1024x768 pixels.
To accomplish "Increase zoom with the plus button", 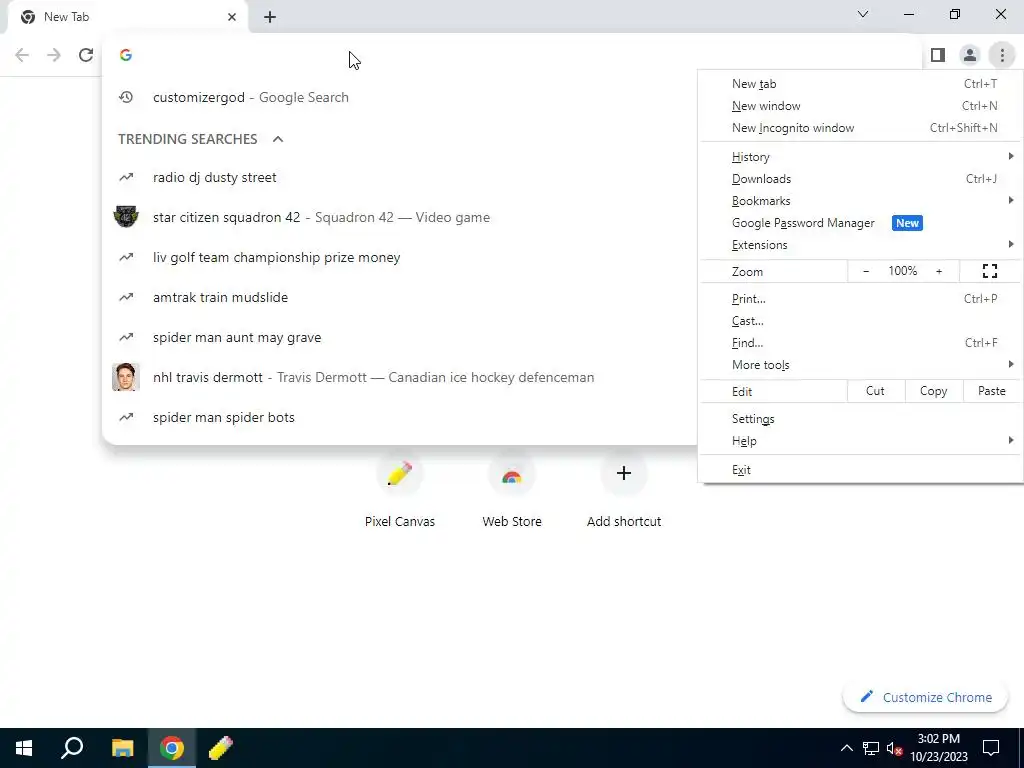I will [x=939, y=271].
